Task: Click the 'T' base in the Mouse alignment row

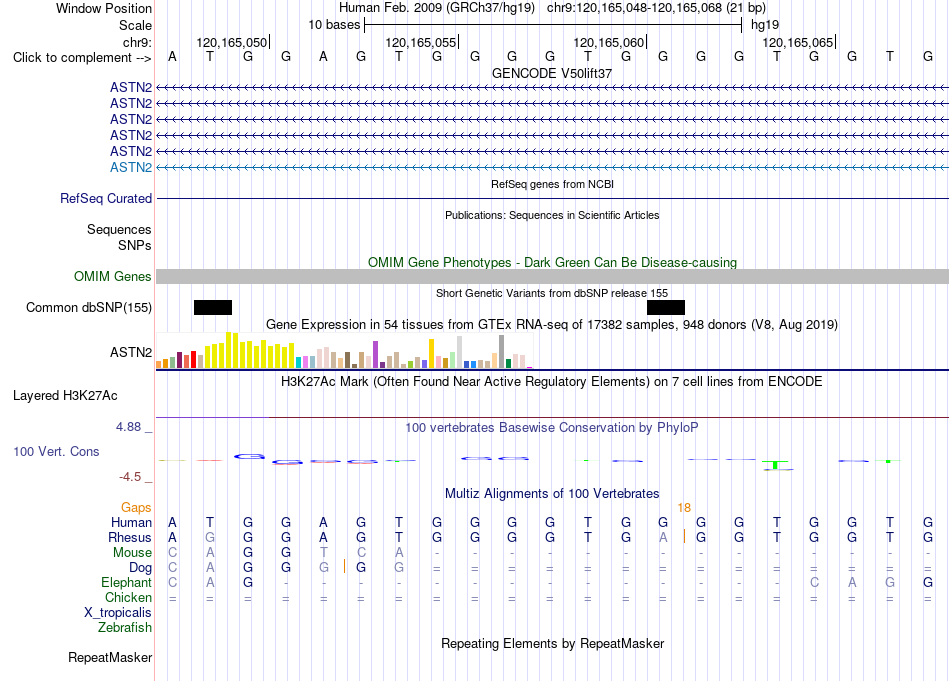Action: [x=324, y=553]
